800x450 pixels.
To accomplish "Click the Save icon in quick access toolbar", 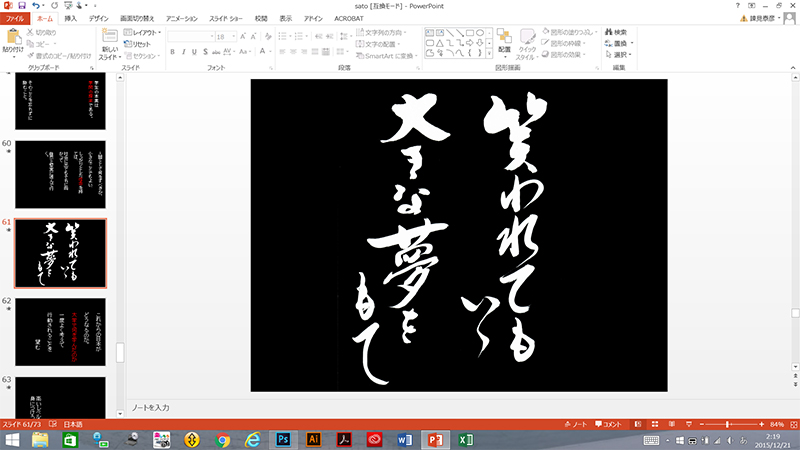I will [x=21, y=6].
